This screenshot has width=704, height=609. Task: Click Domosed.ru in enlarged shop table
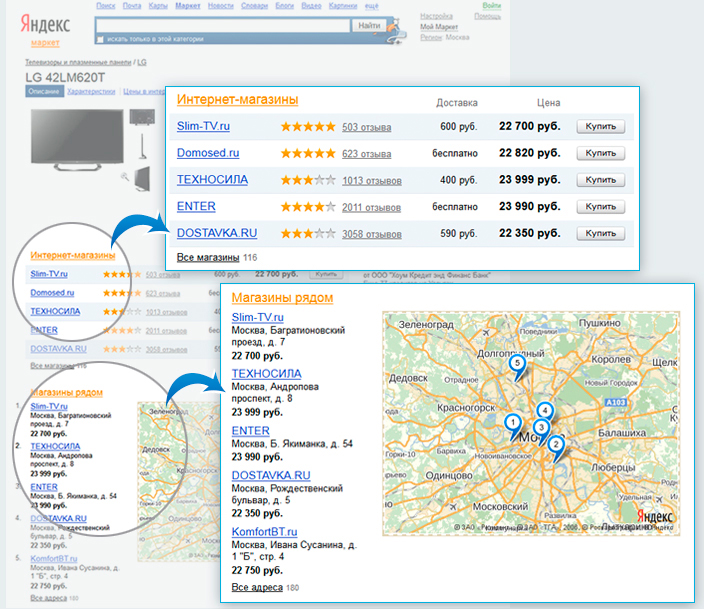(208, 153)
